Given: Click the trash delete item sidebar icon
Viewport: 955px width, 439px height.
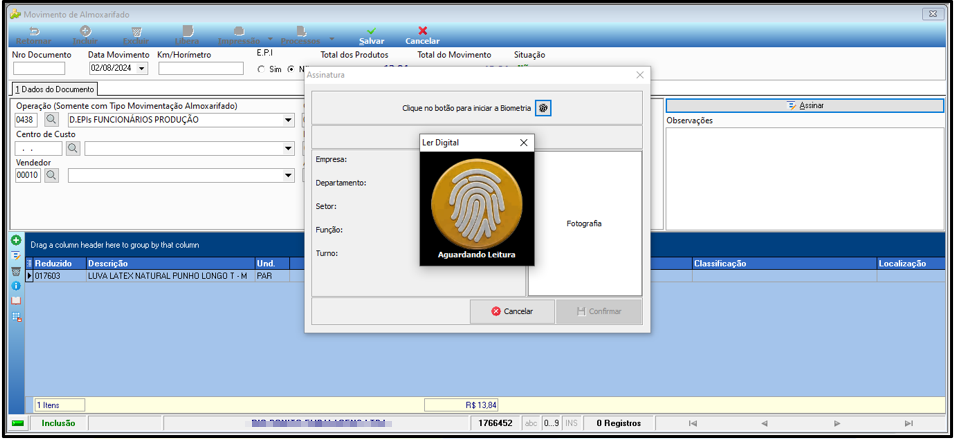Looking at the screenshot, I should pyautogui.click(x=16, y=271).
